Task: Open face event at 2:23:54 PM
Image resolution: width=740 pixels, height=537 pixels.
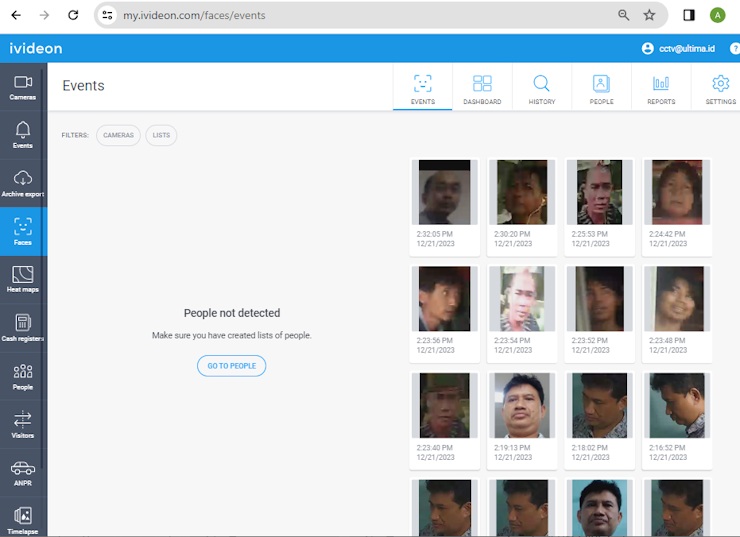Action: point(522,313)
